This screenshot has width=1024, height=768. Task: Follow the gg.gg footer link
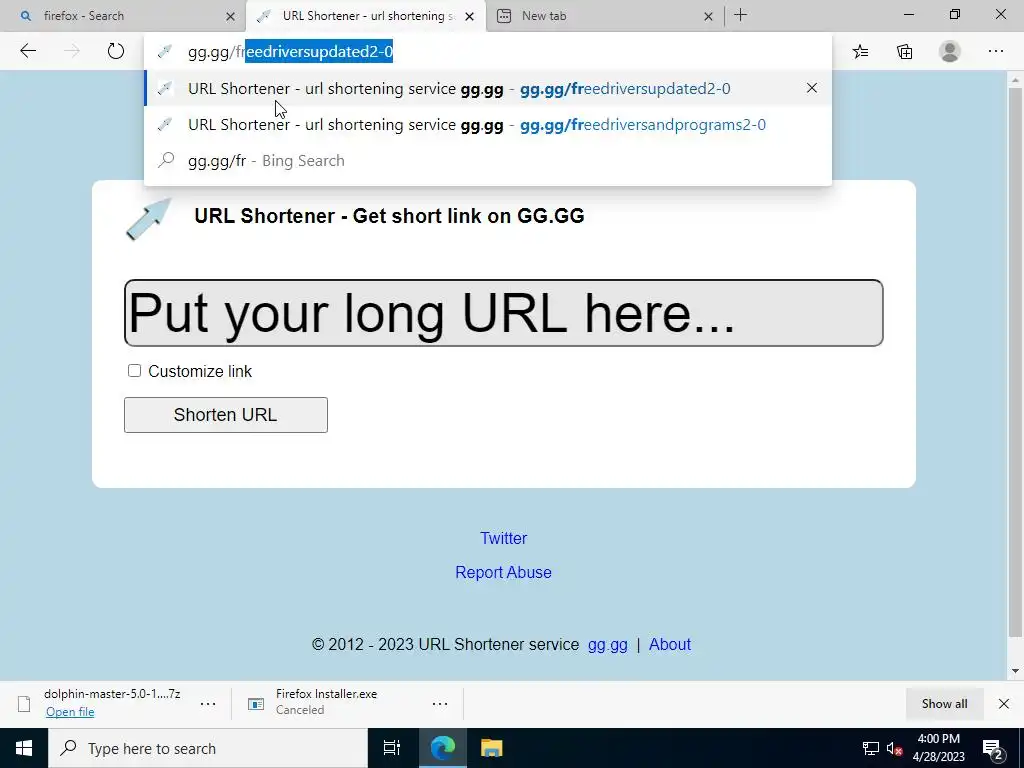(x=607, y=645)
